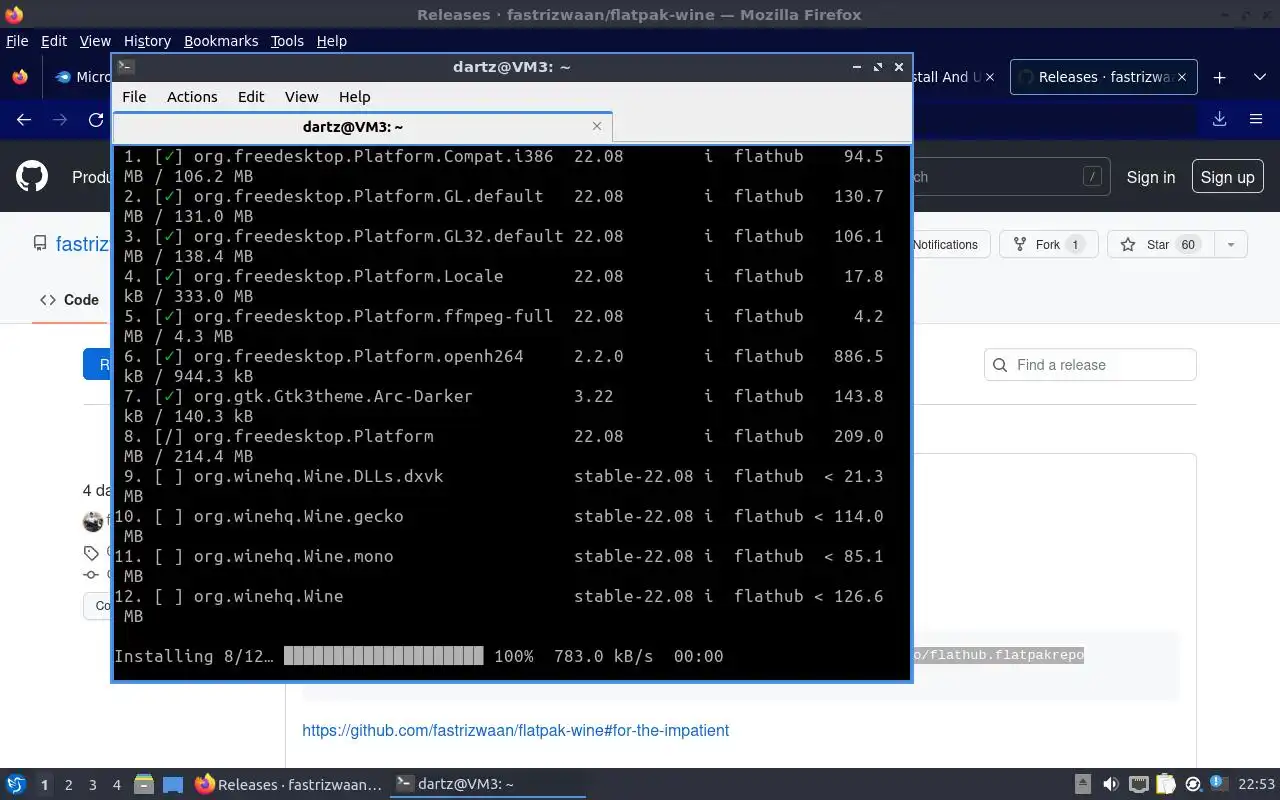The height and width of the screenshot is (800, 1280).
Task: Open Firefox Help menu
Action: (x=332, y=41)
